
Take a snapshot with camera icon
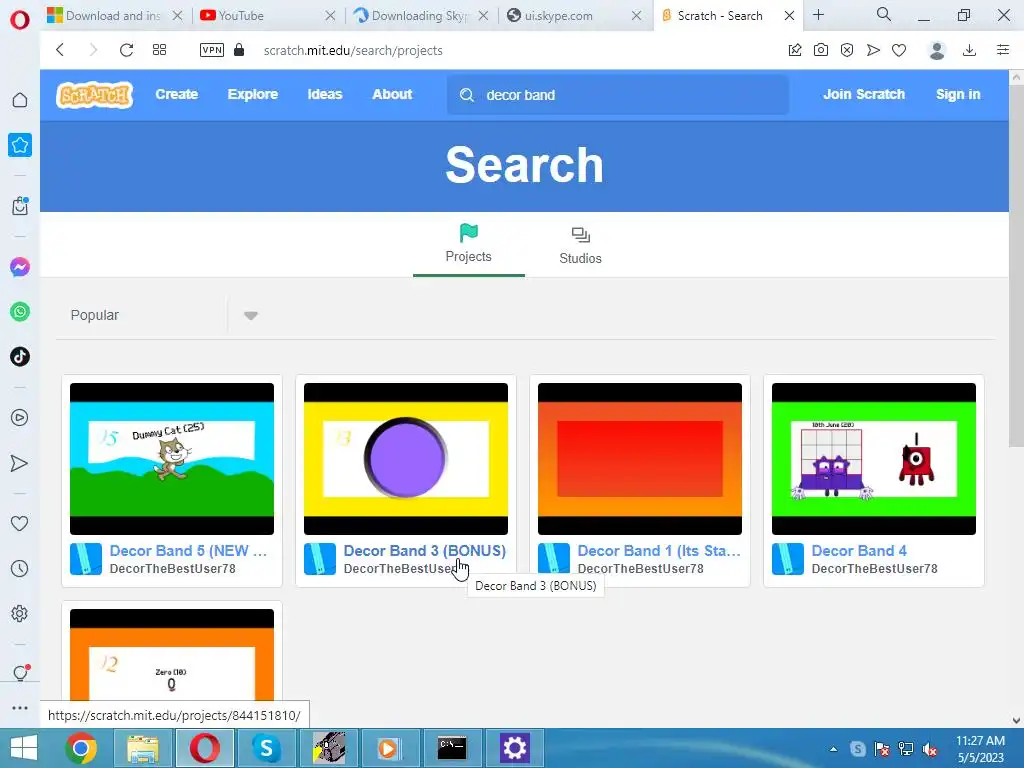[821, 50]
